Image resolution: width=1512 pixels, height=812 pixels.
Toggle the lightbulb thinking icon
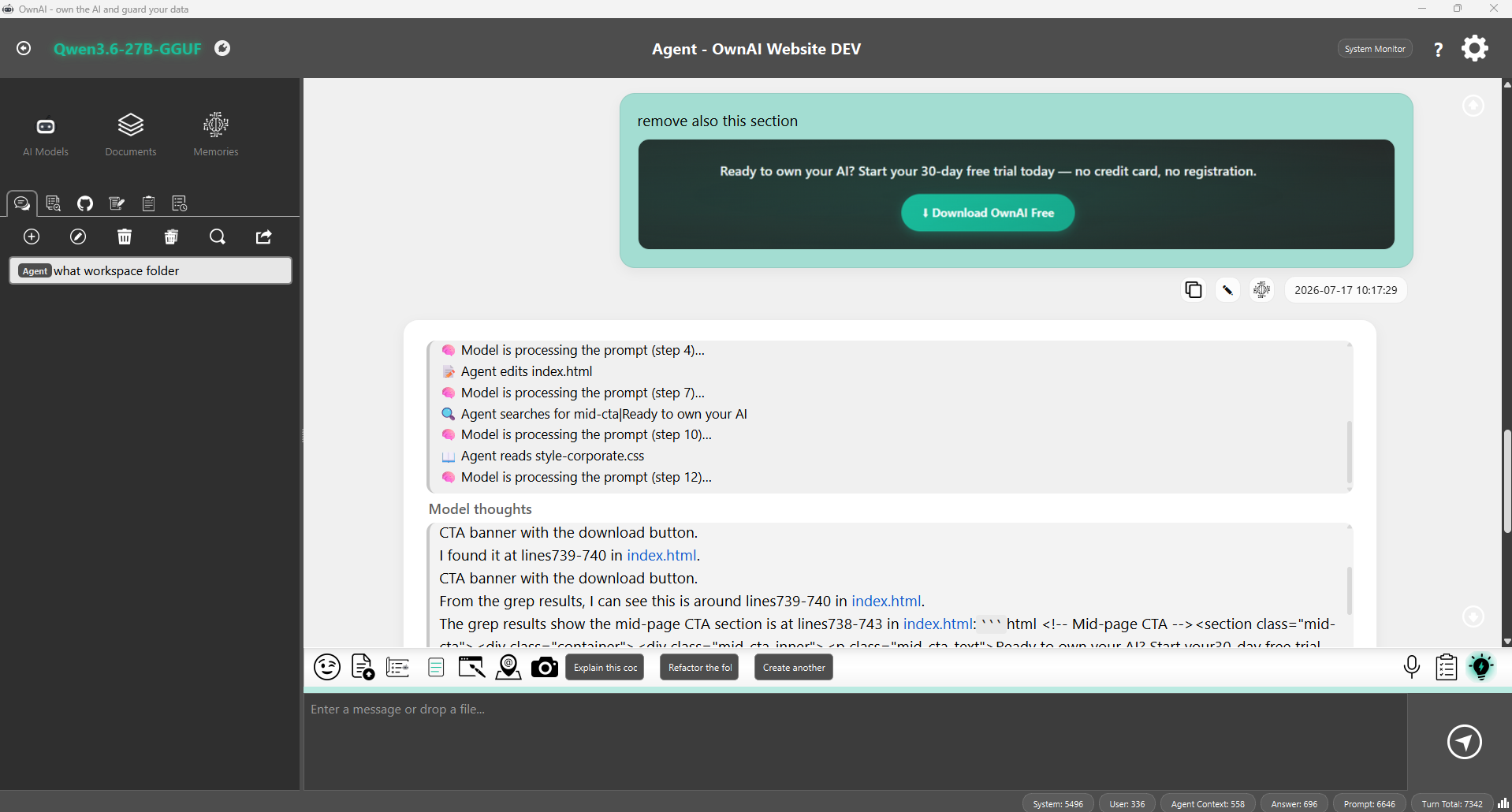(1481, 668)
